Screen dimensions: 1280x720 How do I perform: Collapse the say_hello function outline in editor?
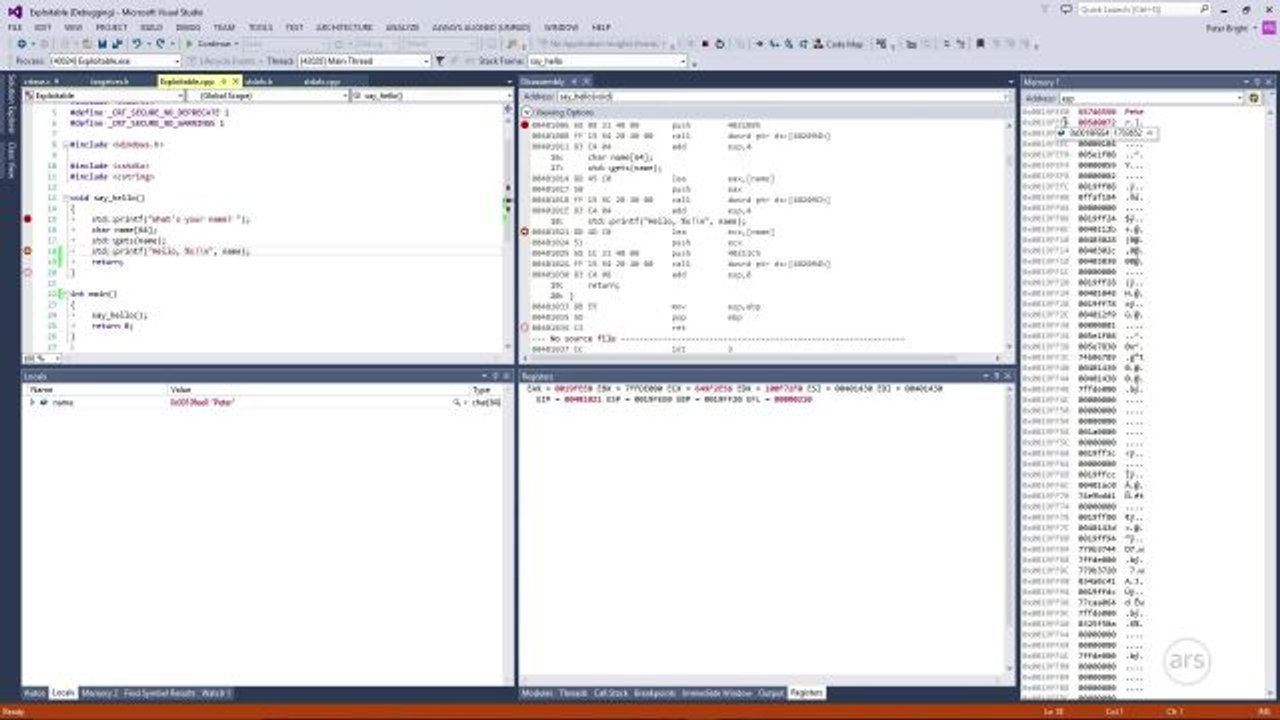pos(68,198)
